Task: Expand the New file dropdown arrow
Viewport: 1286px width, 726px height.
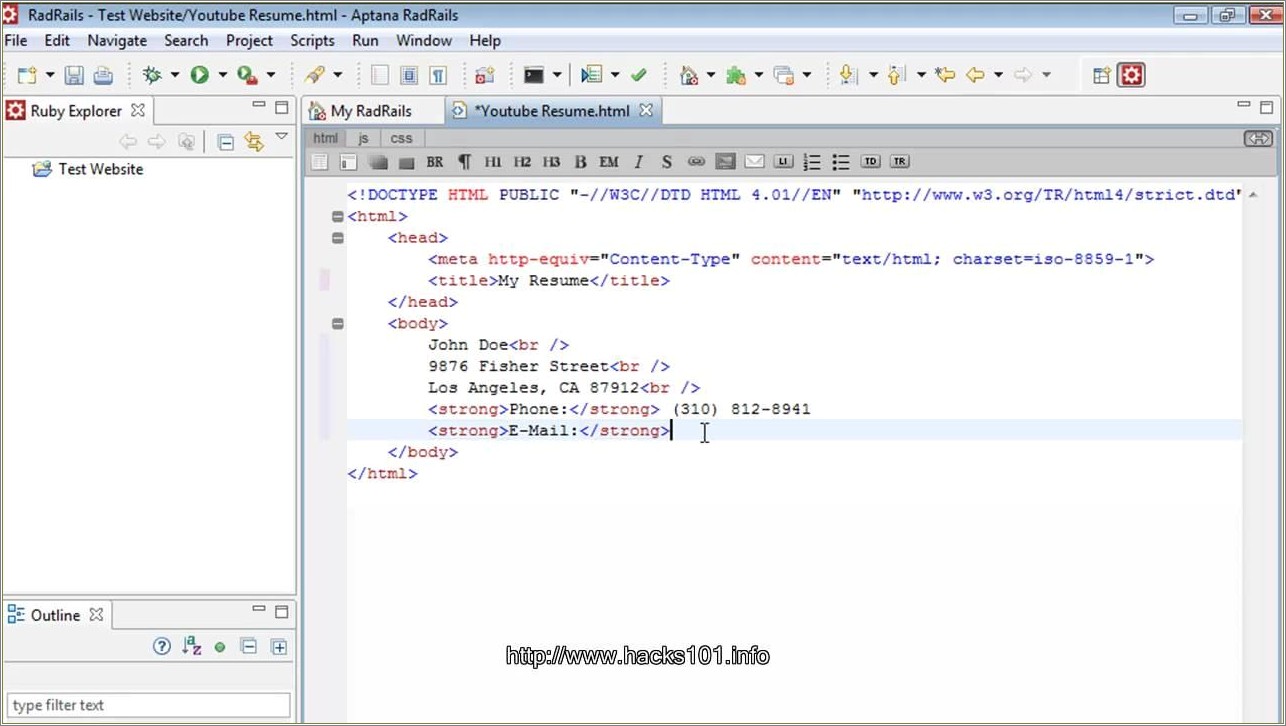Action: tap(49, 75)
